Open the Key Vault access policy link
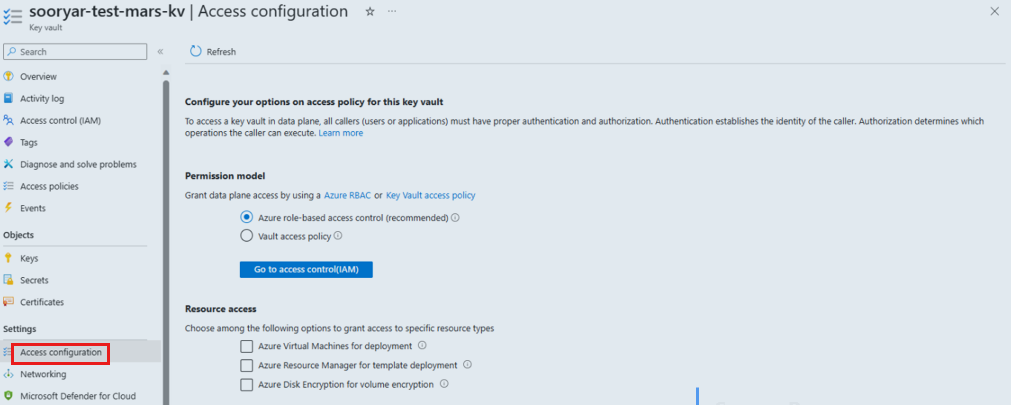This screenshot has width=1011, height=405. coord(431,195)
